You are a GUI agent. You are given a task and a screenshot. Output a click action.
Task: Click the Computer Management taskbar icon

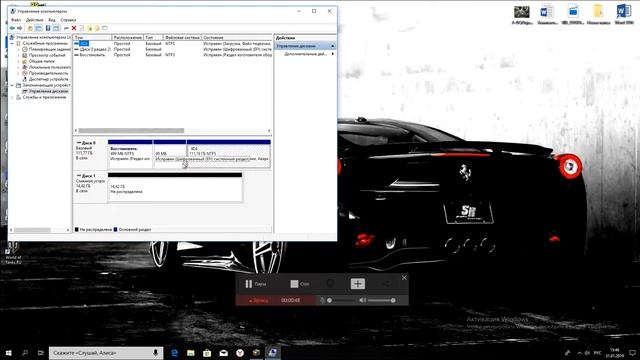click(x=273, y=353)
